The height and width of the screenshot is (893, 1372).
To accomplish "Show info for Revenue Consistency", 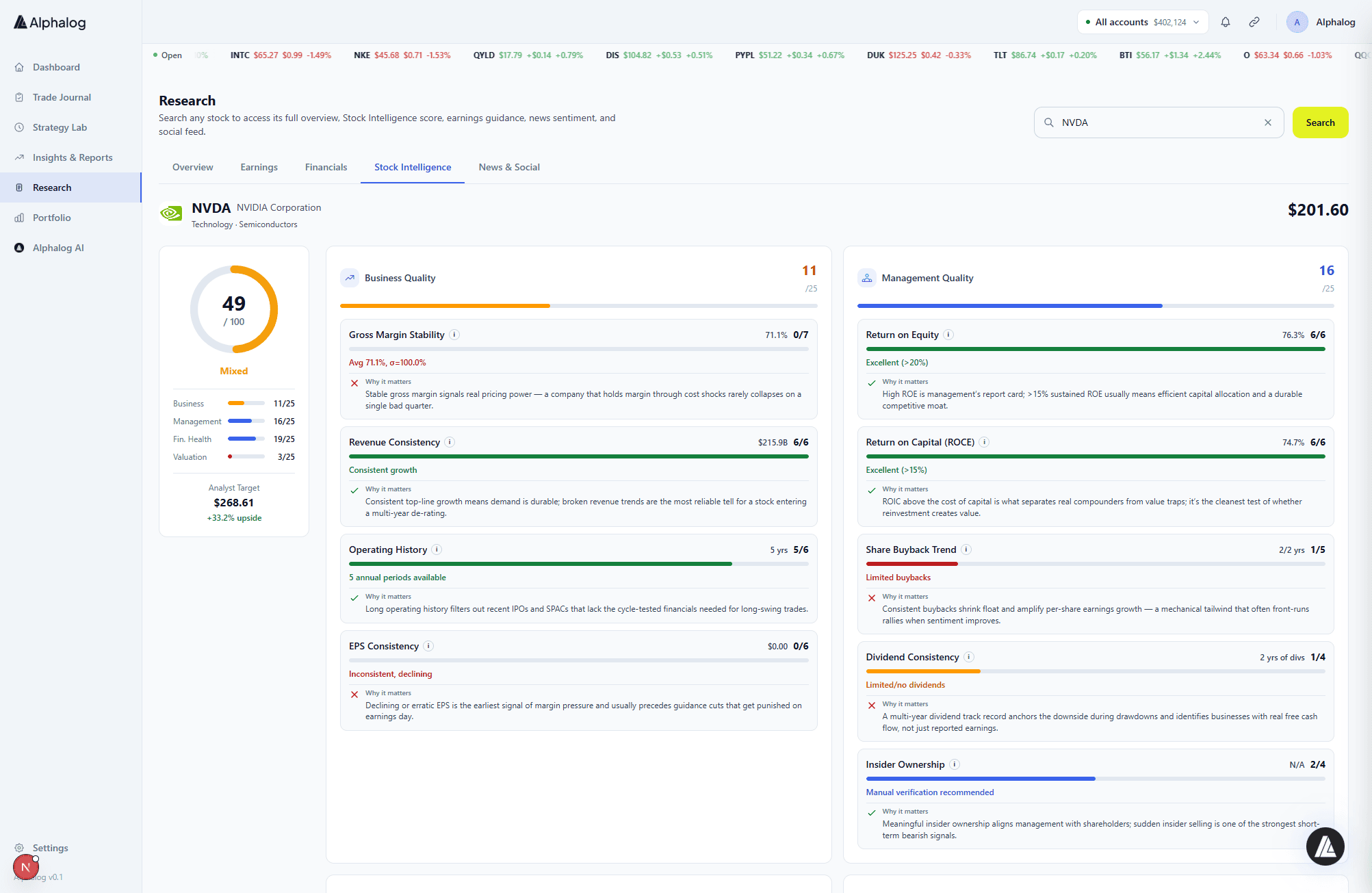I will pos(450,442).
